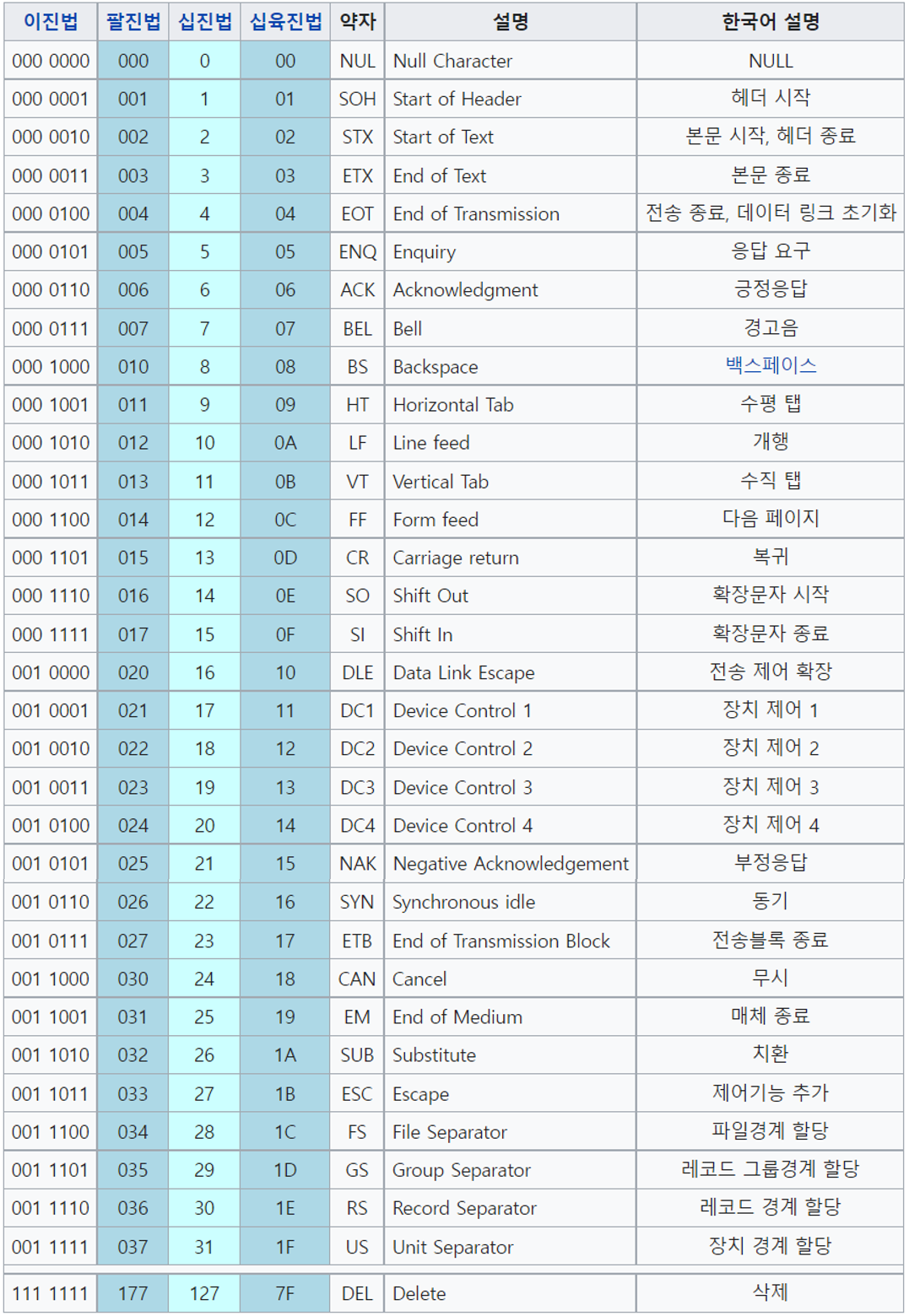The image size is (909, 1316).
Task: Click the '삭제' cell
Action: coord(771,1292)
